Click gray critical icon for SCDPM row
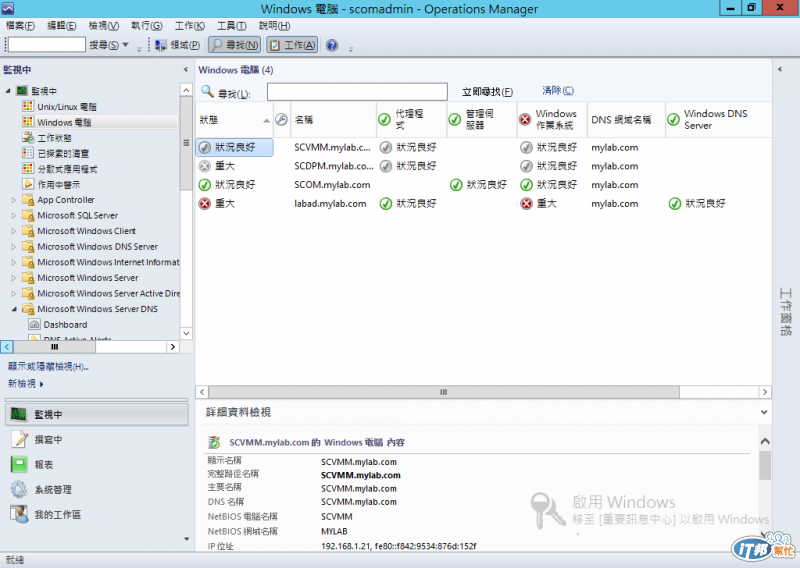 tap(205, 166)
